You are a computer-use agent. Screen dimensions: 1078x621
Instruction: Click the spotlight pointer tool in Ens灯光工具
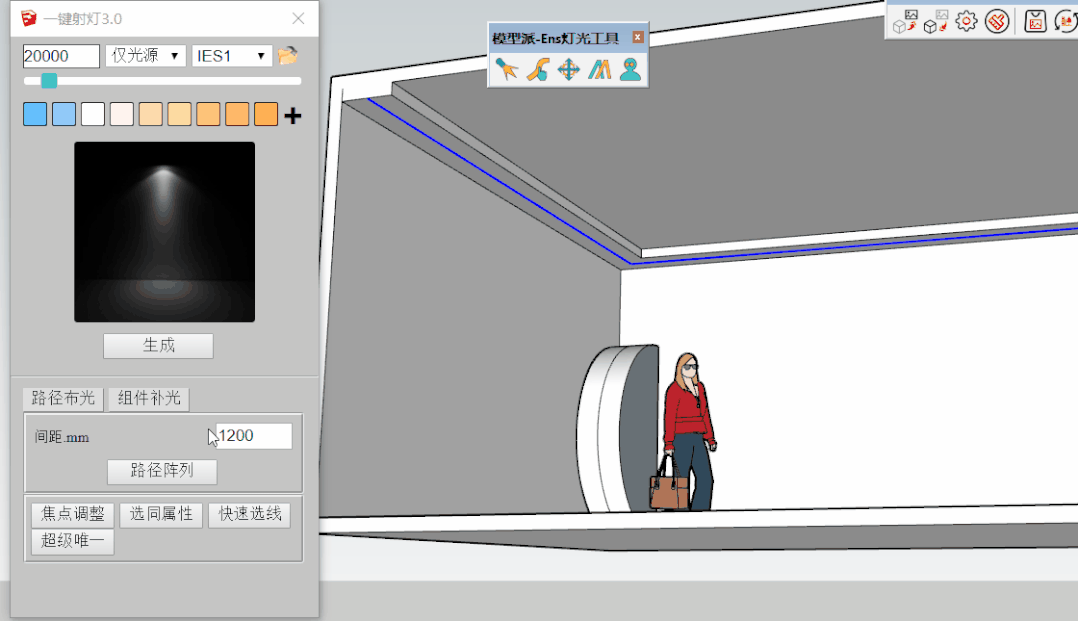507,69
